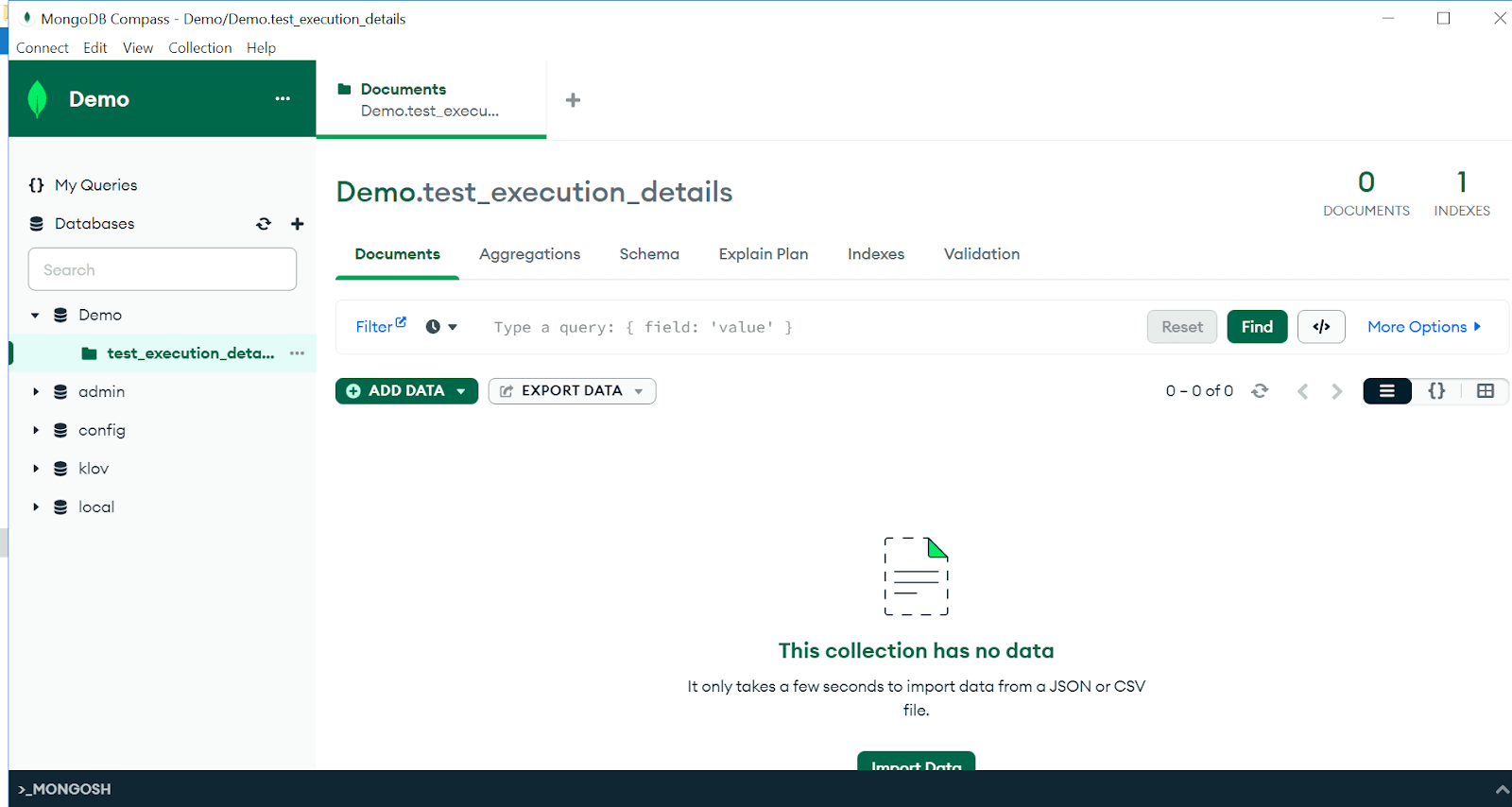Click the admin database stack icon
Viewport: 1512px width, 807px height.
pos(60,391)
